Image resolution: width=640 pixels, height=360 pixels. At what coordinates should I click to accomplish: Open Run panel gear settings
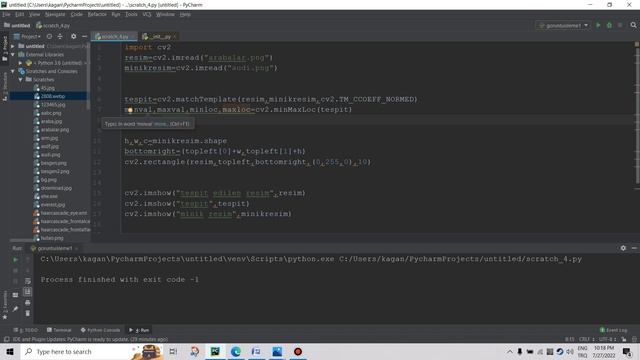tap(623, 248)
